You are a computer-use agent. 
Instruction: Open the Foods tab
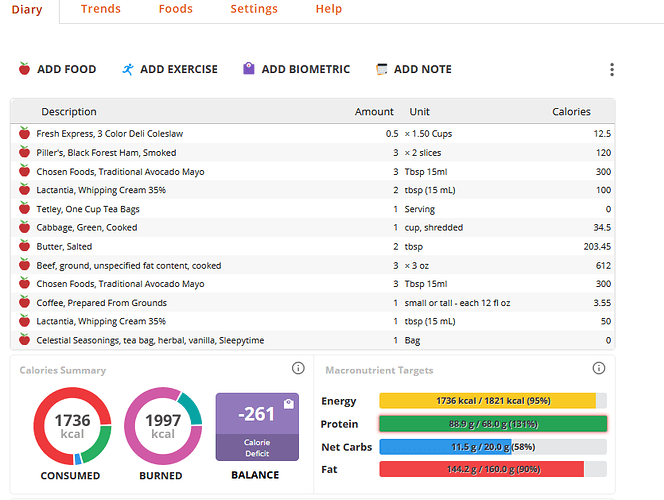[176, 9]
